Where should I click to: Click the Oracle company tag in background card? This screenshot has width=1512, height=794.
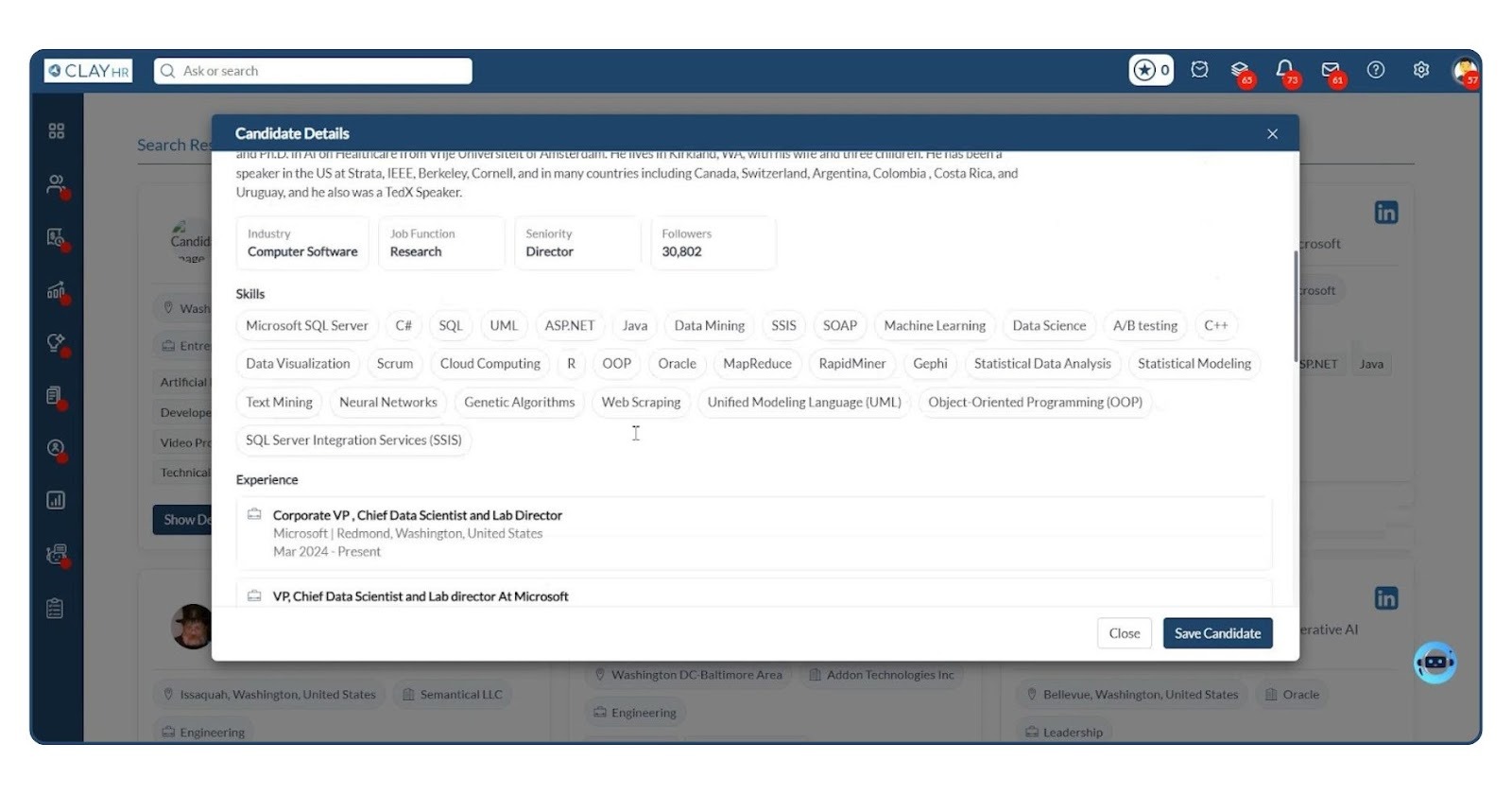pos(1292,695)
